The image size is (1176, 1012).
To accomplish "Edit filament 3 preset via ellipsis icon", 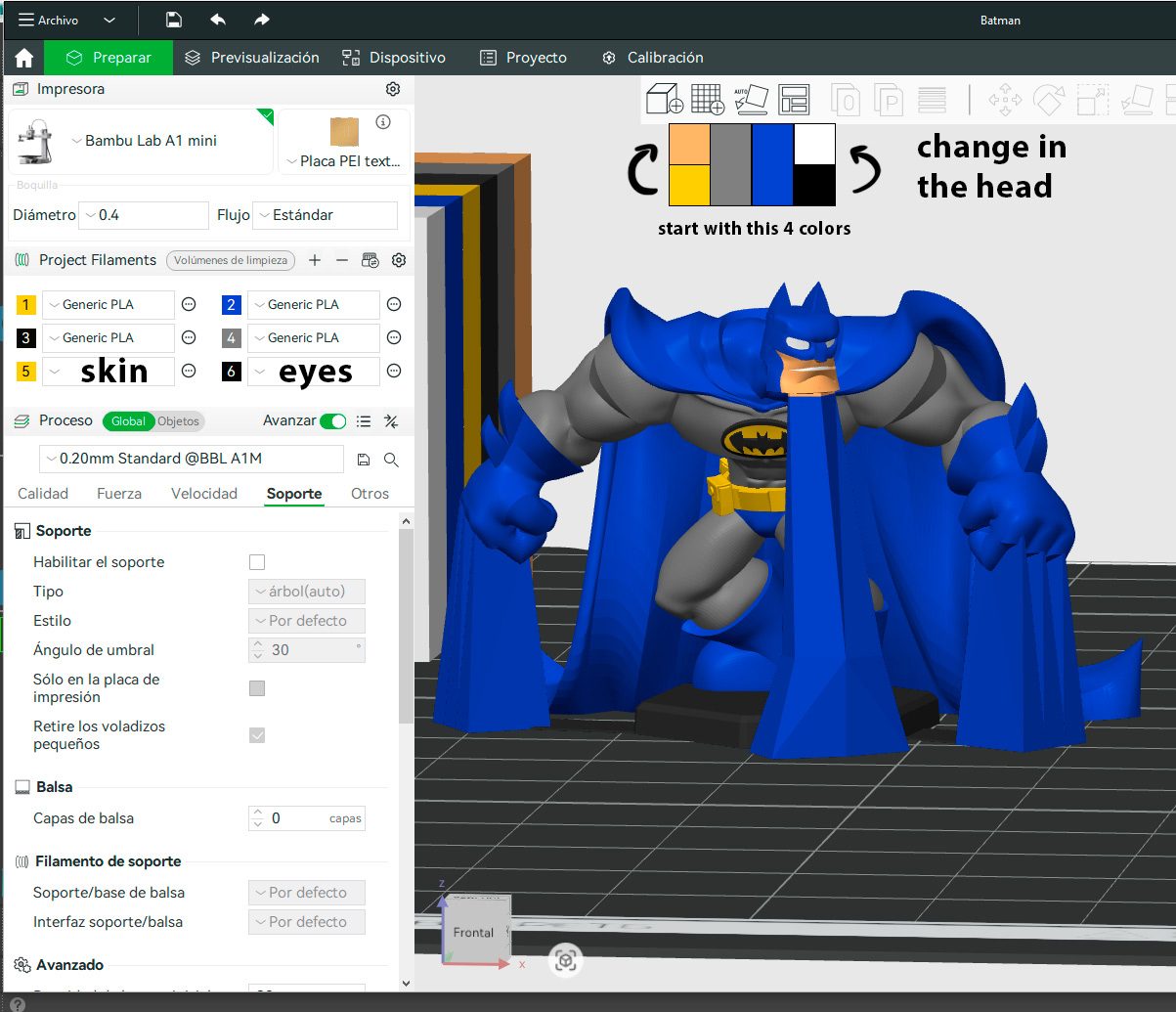I will [190, 338].
